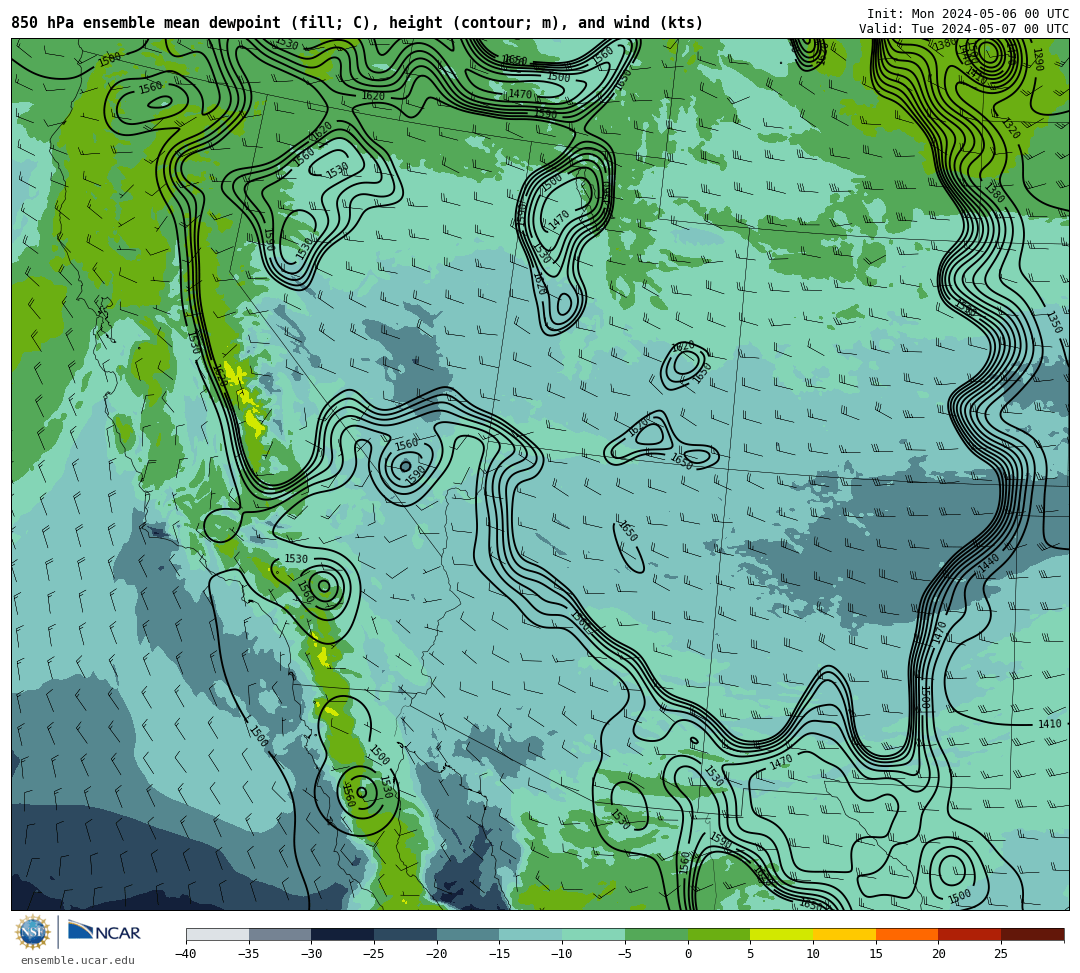This screenshot has height=973, width=1080.
Task: Click the light teal -15 to -10 swatch
Action: pyautogui.click(x=530, y=934)
